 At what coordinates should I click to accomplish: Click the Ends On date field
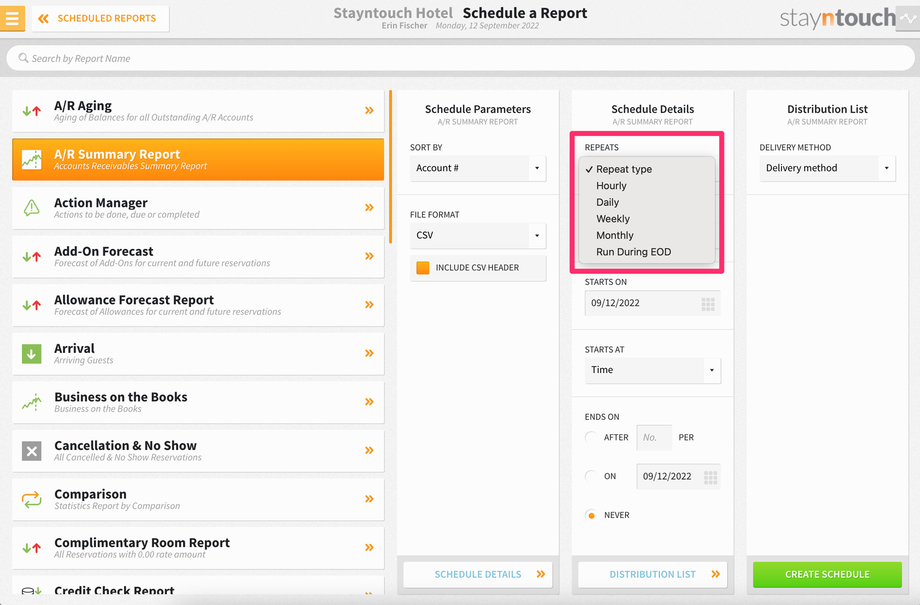point(678,476)
